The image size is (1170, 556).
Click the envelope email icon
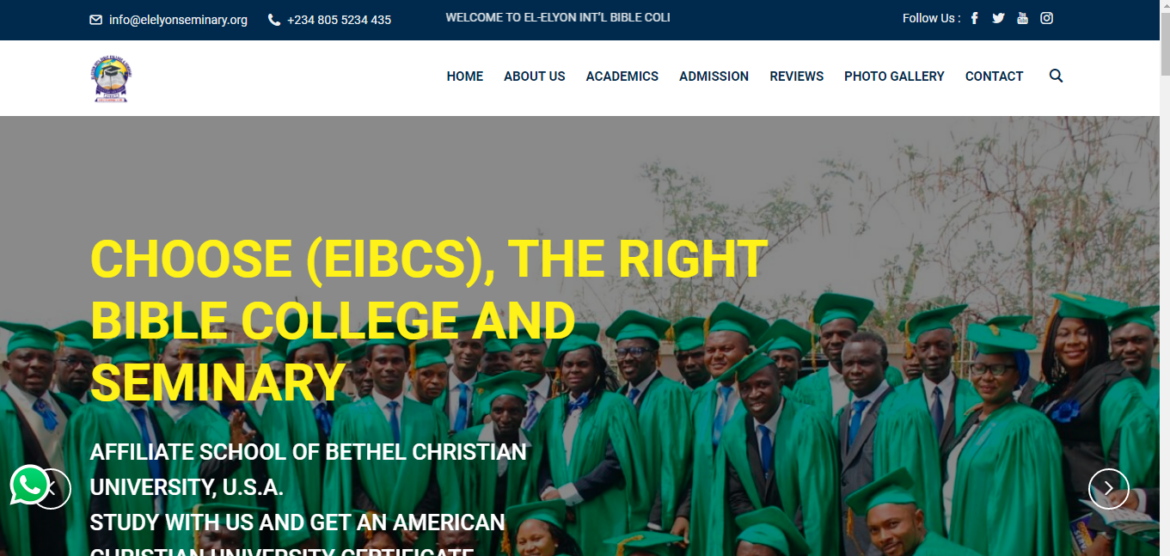point(96,20)
